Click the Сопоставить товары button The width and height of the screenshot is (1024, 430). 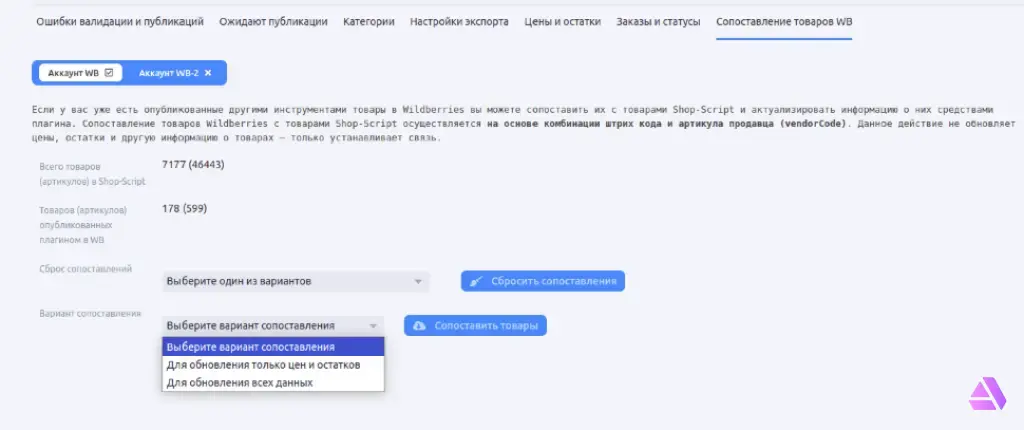[475, 325]
